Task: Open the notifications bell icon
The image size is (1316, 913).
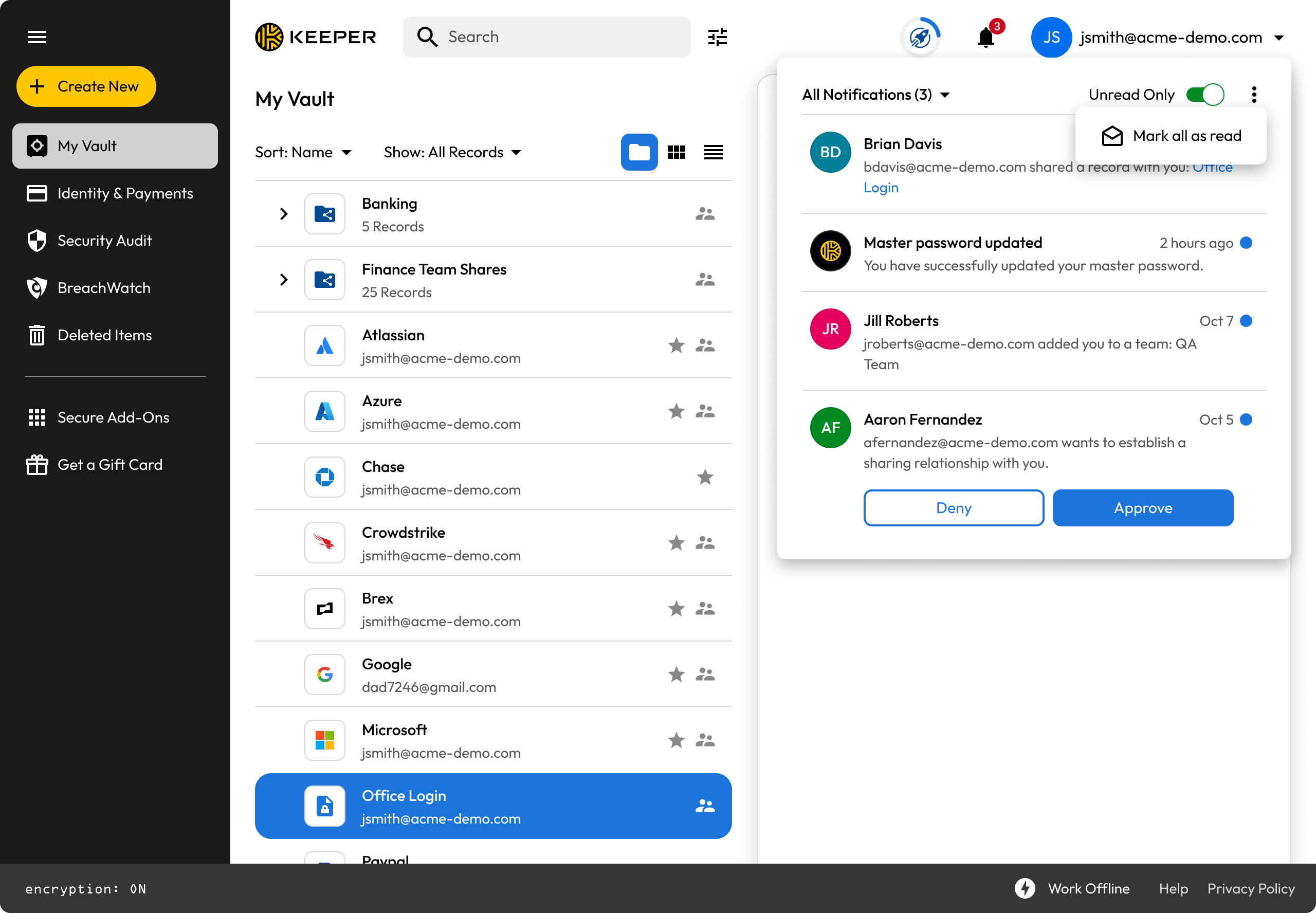Action: [x=986, y=38]
